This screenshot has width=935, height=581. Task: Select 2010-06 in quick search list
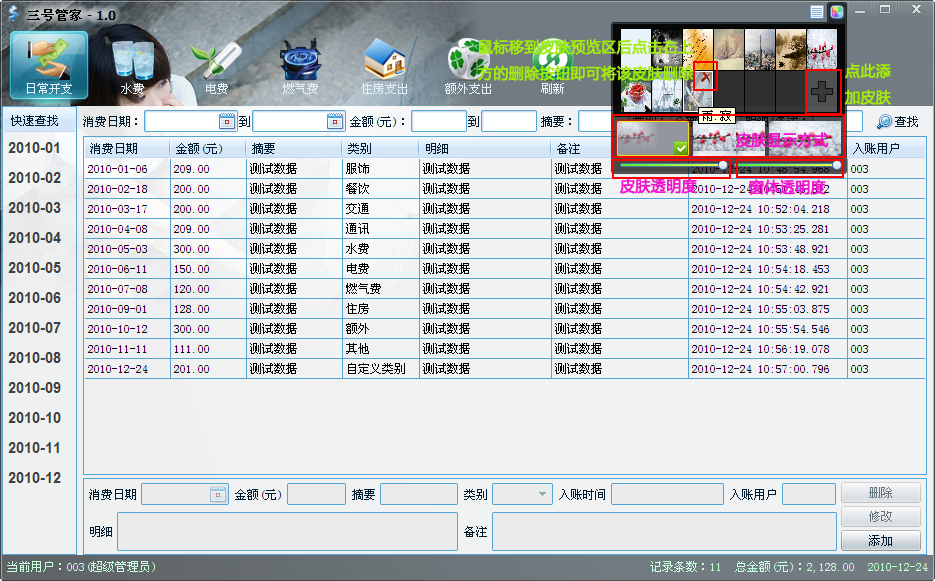[35, 298]
